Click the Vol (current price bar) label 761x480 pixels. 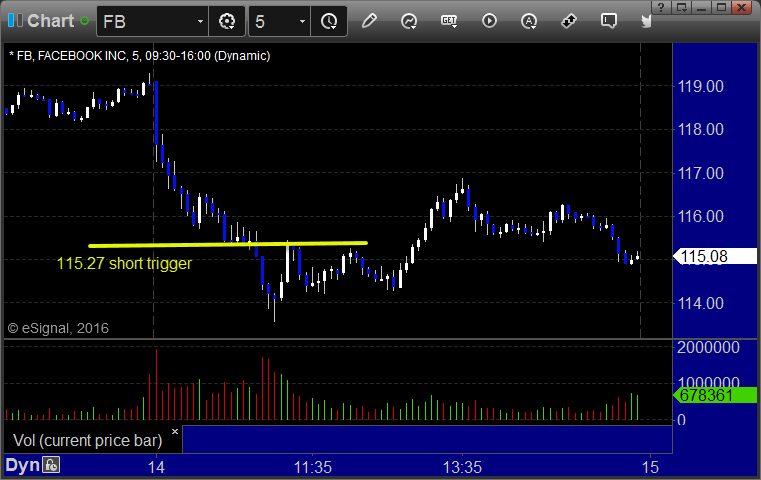(87, 440)
